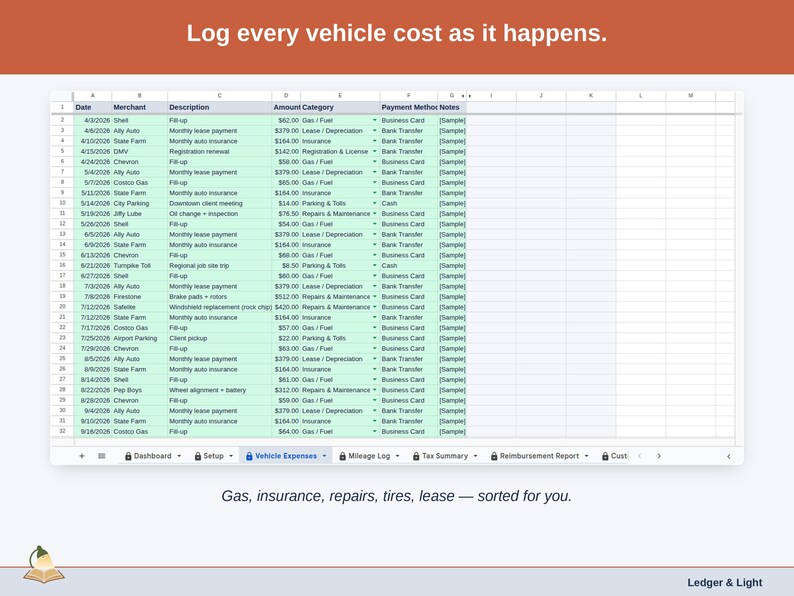
Task: Select the $14.00 amount cell
Action: click(x=286, y=203)
